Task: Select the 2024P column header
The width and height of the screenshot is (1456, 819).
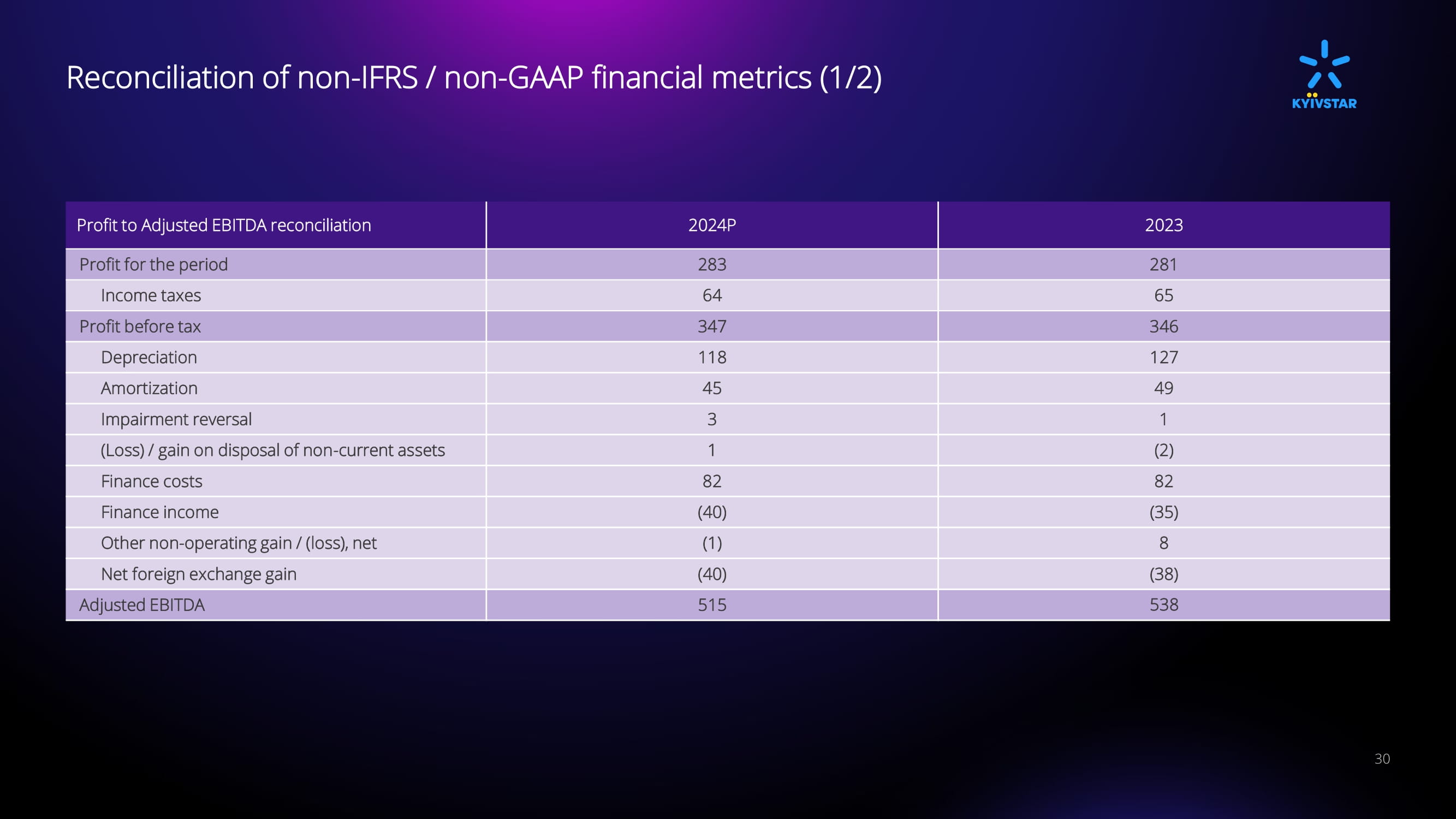Action: click(711, 225)
